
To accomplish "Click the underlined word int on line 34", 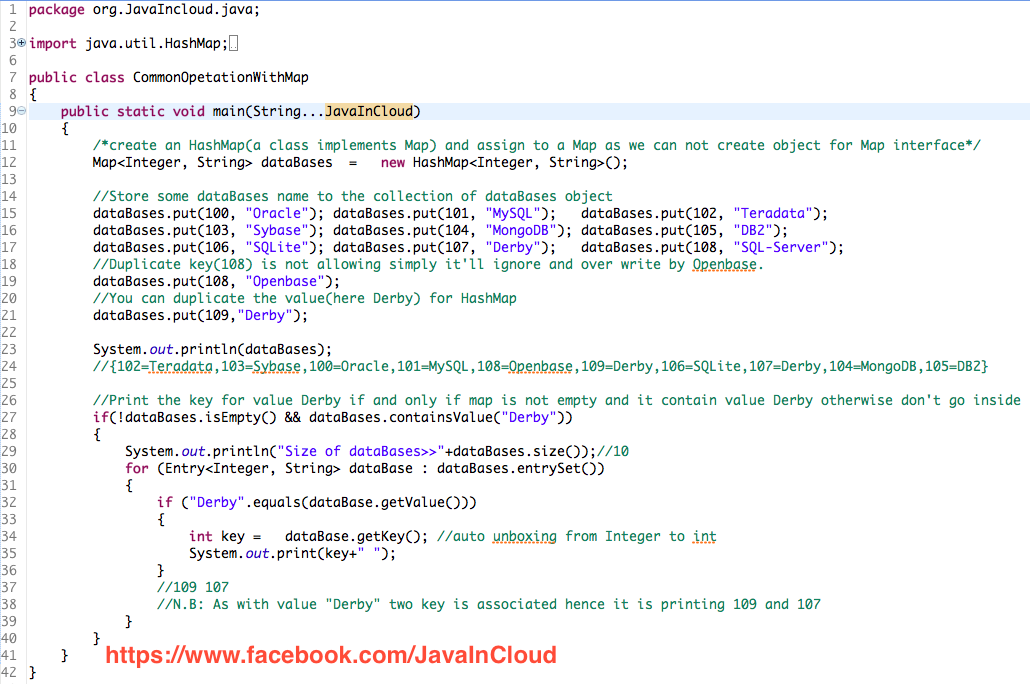I will pos(704,536).
